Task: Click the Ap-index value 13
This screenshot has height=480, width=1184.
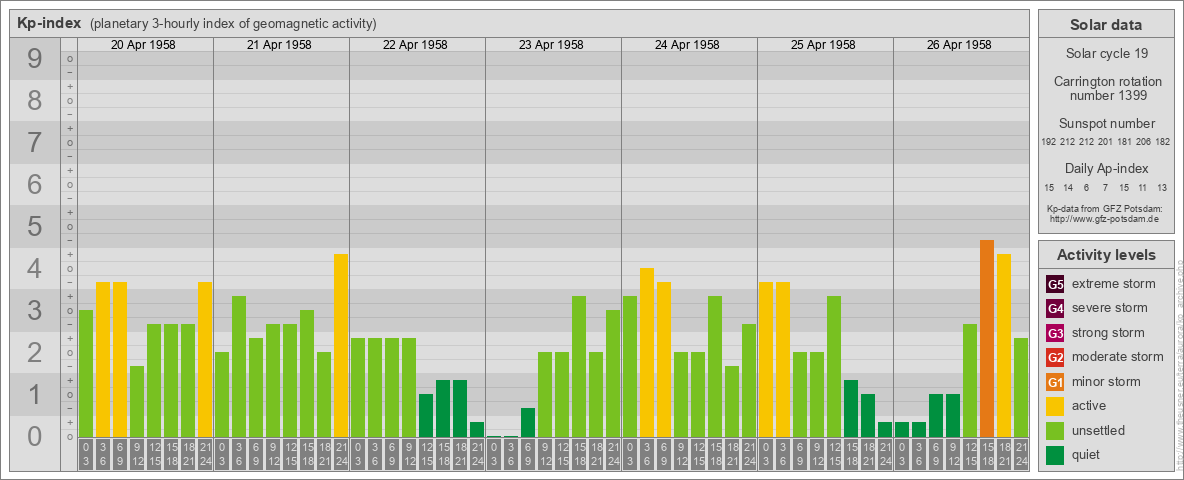Action: coord(1162,187)
